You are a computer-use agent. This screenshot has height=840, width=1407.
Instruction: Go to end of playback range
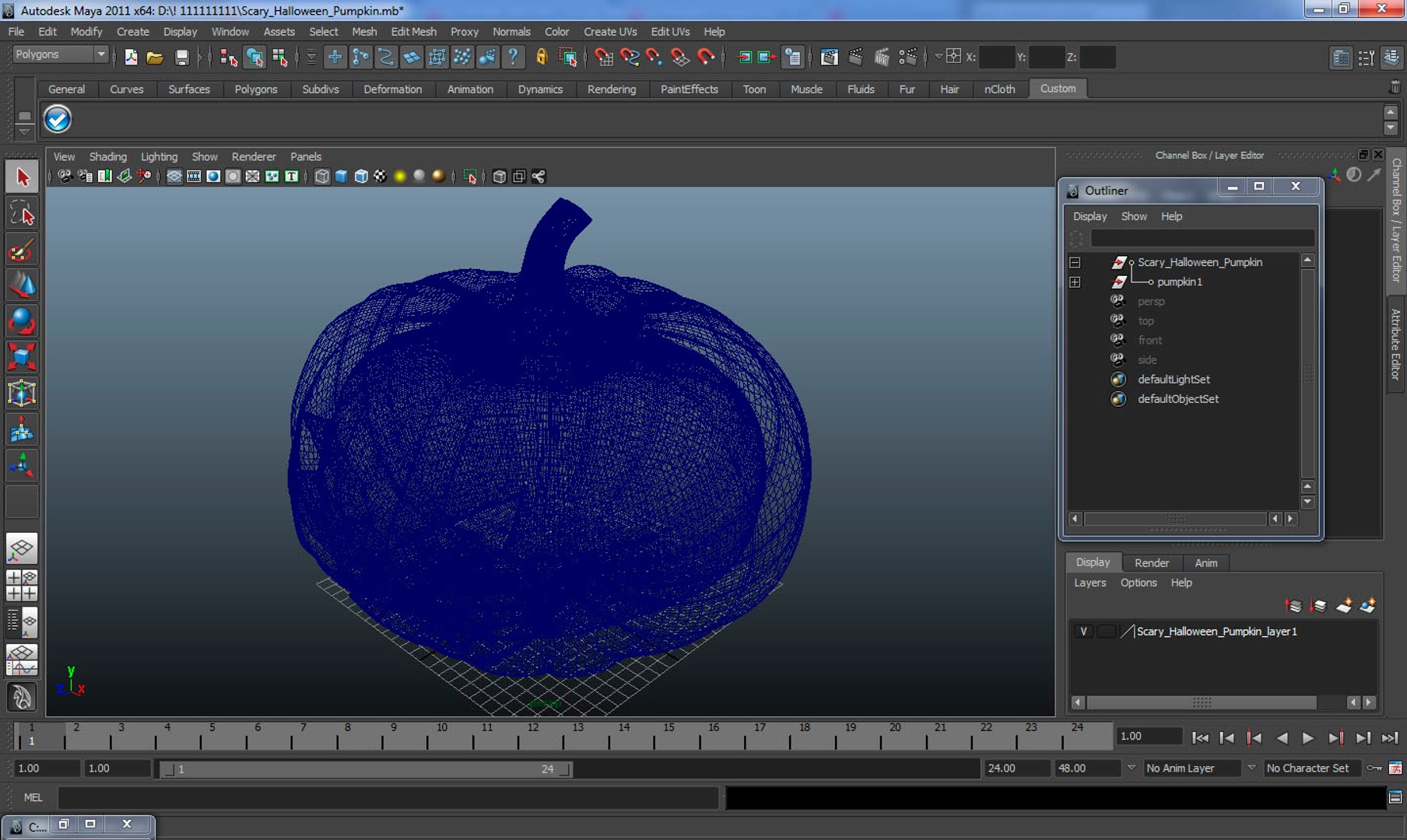1390,737
